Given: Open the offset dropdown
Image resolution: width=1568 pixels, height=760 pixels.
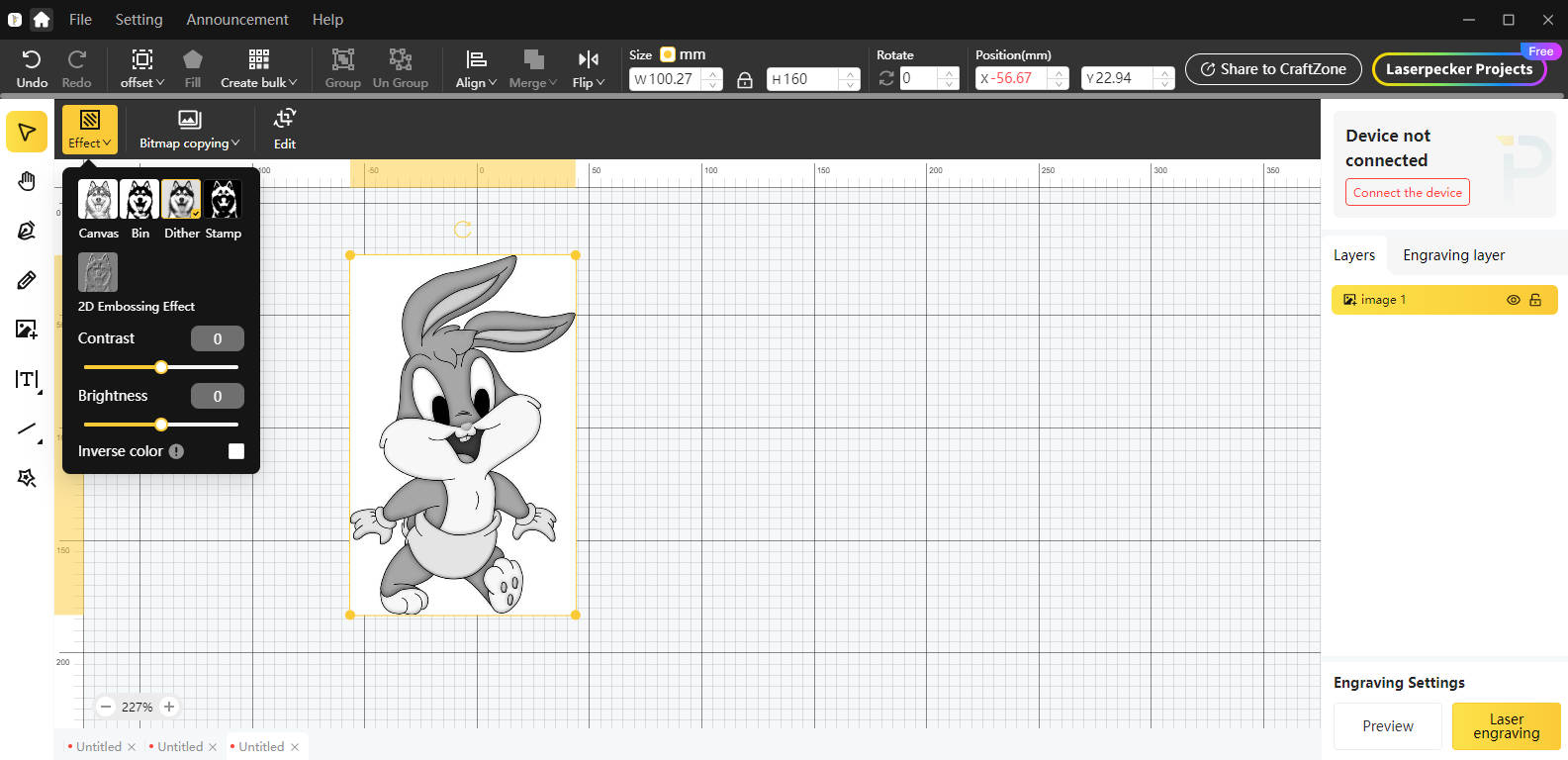Looking at the screenshot, I should click(142, 68).
